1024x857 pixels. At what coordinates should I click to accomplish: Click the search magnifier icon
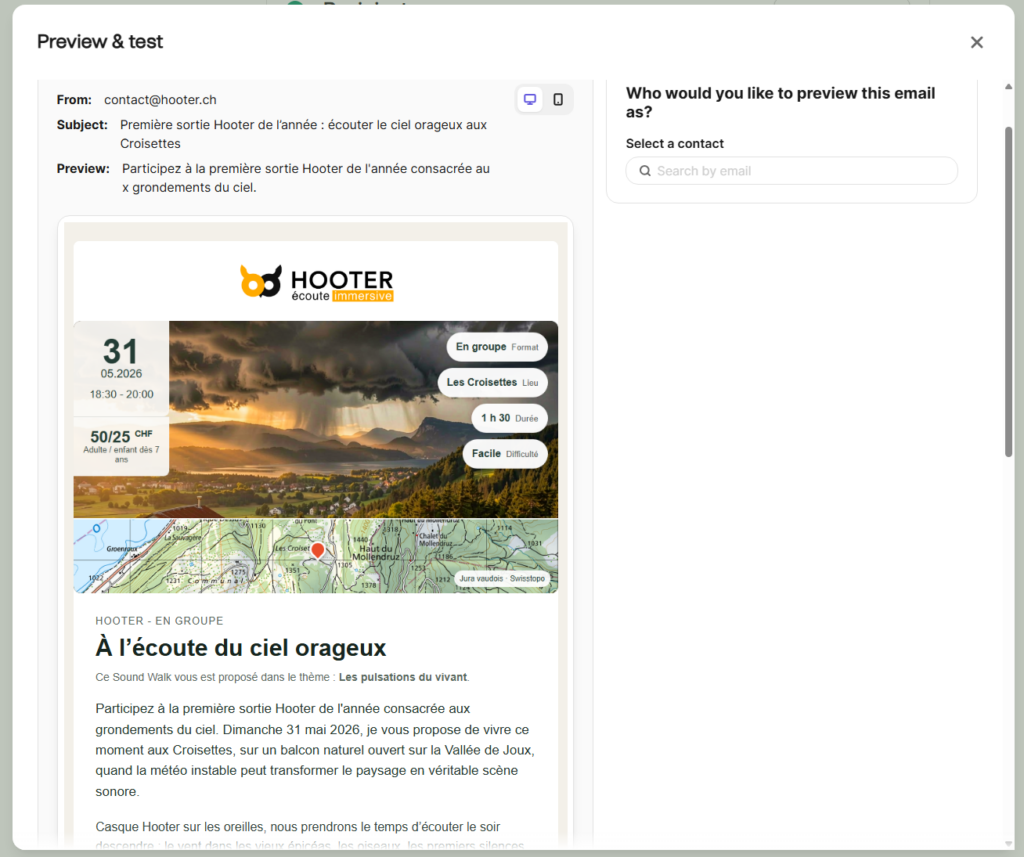pyautogui.click(x=645, y=171)
